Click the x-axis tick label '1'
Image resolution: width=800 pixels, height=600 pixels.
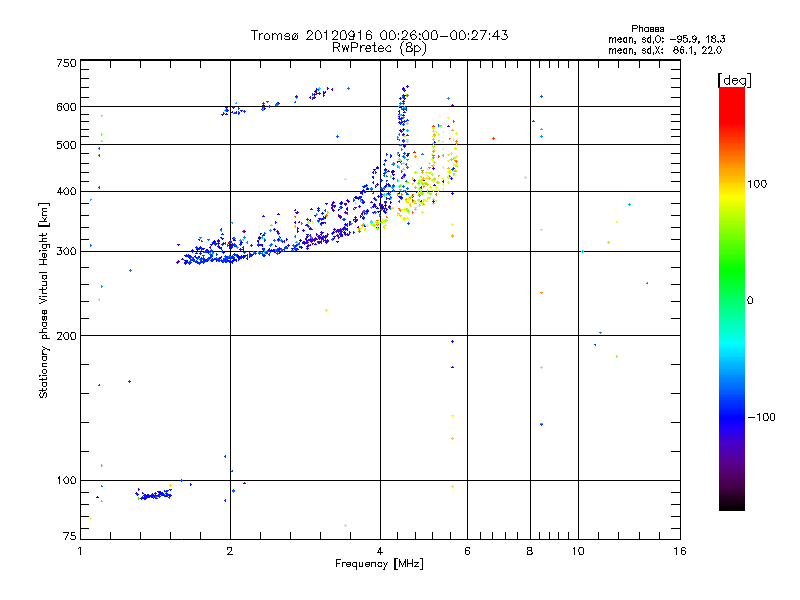(80, 551)
